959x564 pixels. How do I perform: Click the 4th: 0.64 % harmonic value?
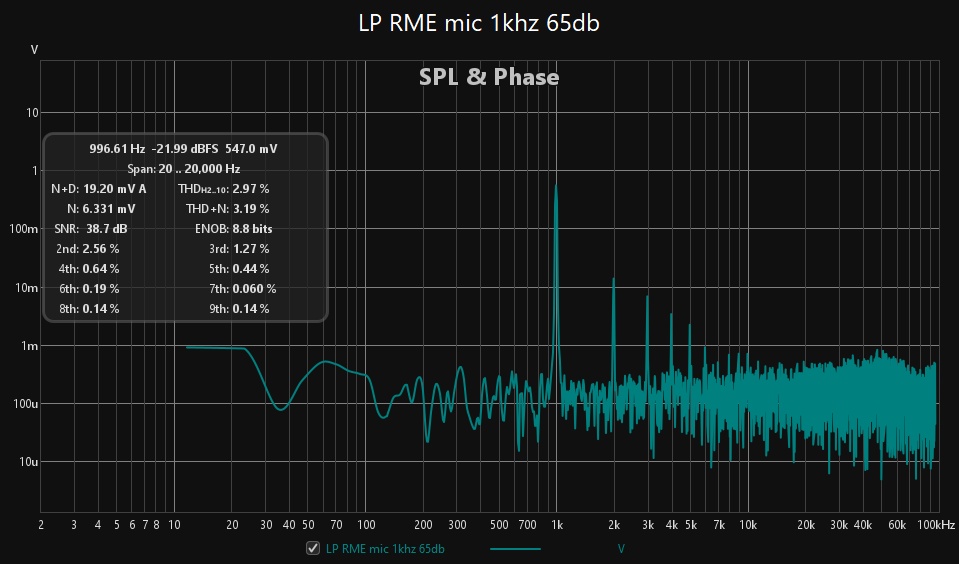tap(89, 269)
